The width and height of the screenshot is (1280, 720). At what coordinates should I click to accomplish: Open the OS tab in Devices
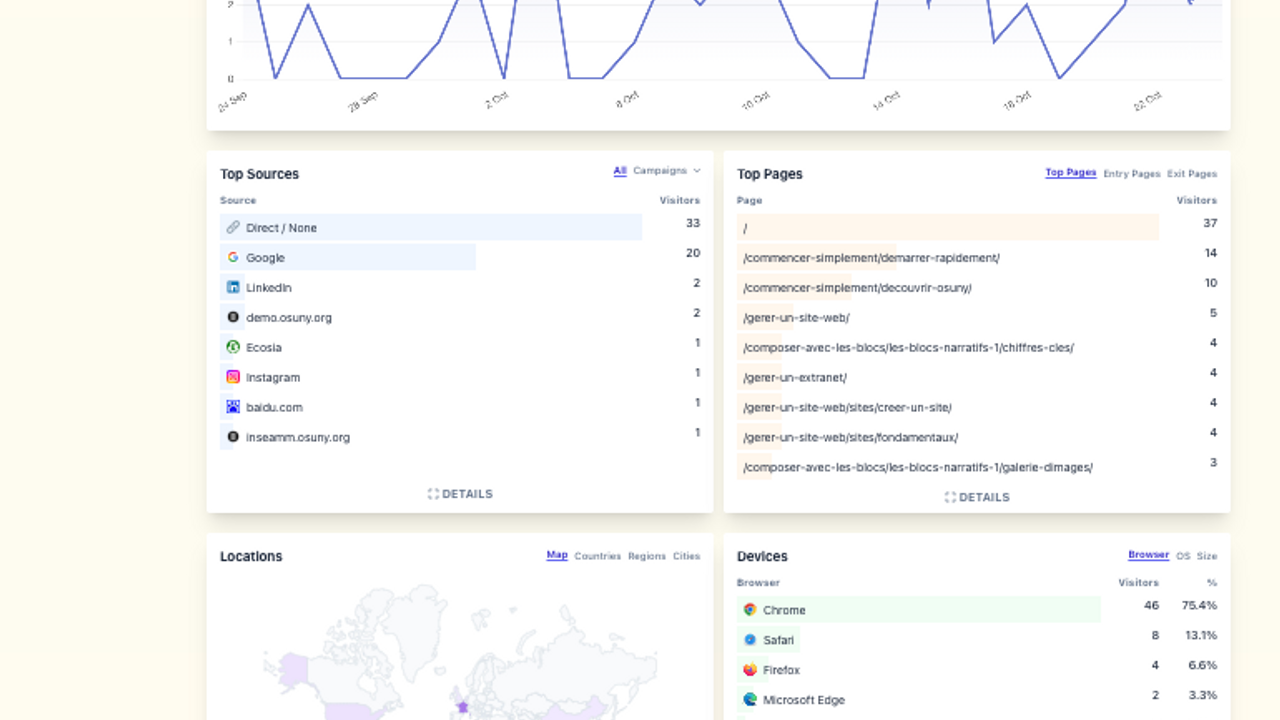tap(1182, 556)
